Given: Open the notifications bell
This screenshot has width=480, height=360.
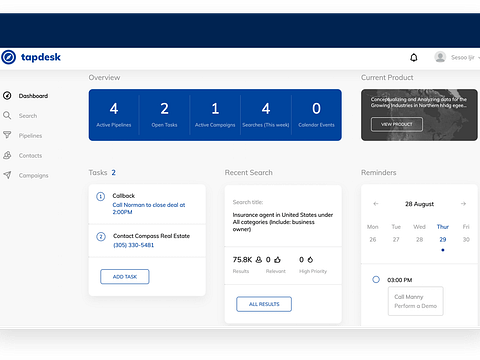Looking at the screenshot, I should coord(414,57).
